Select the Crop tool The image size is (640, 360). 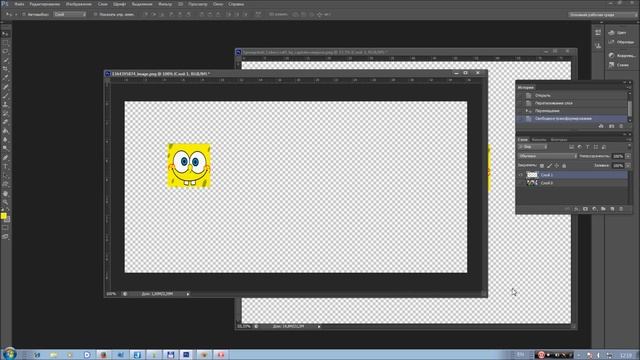[x=5, y=69]
